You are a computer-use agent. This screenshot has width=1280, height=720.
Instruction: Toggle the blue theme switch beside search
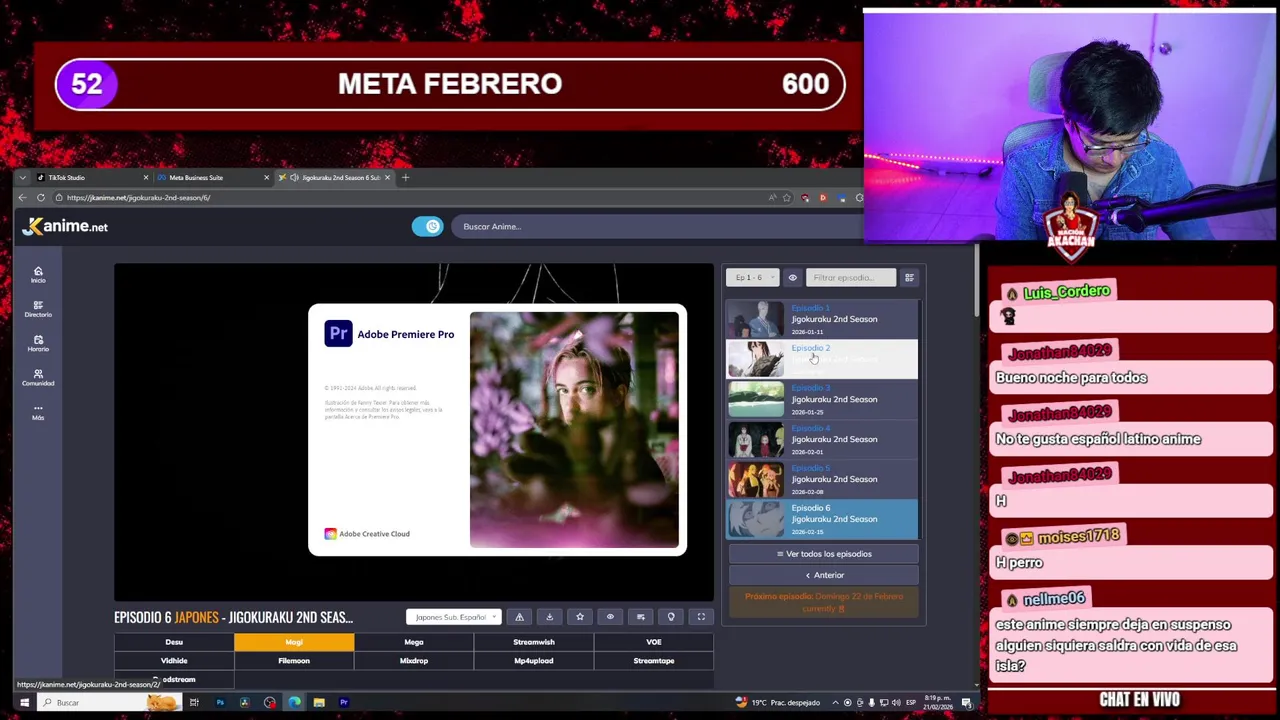(x=427, y=226)
